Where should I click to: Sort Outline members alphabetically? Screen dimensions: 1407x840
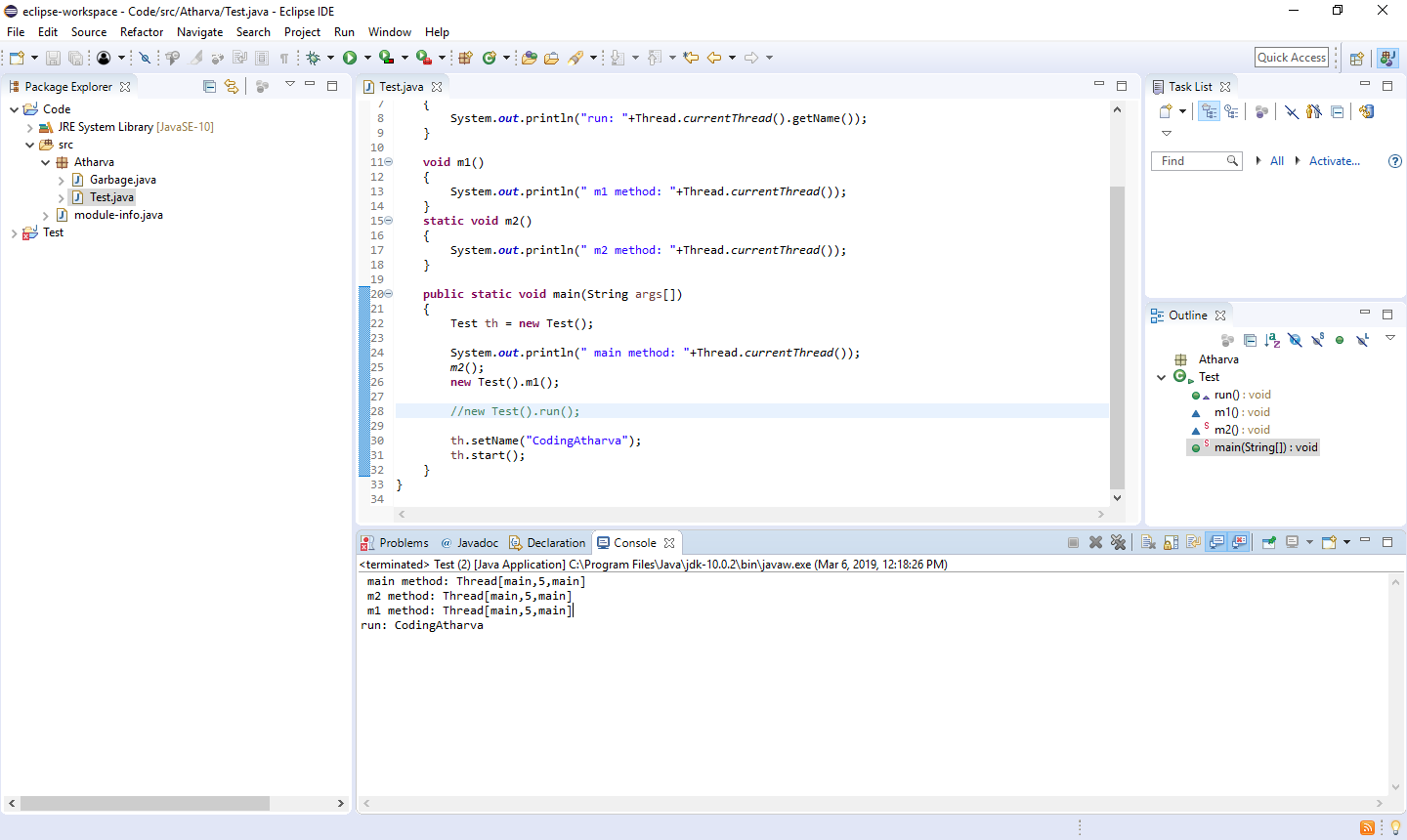(1272, 340)
